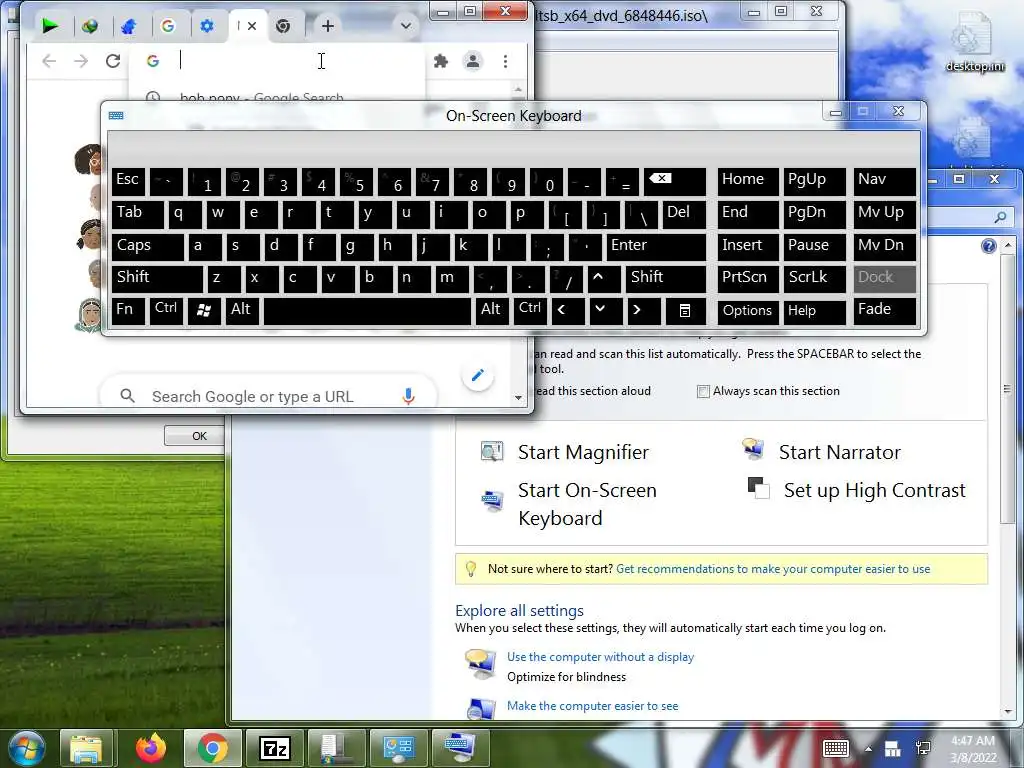Click Nav key on On-Screen Keyboard
The image size is (1024, 768).
click(x=885, y=182)
